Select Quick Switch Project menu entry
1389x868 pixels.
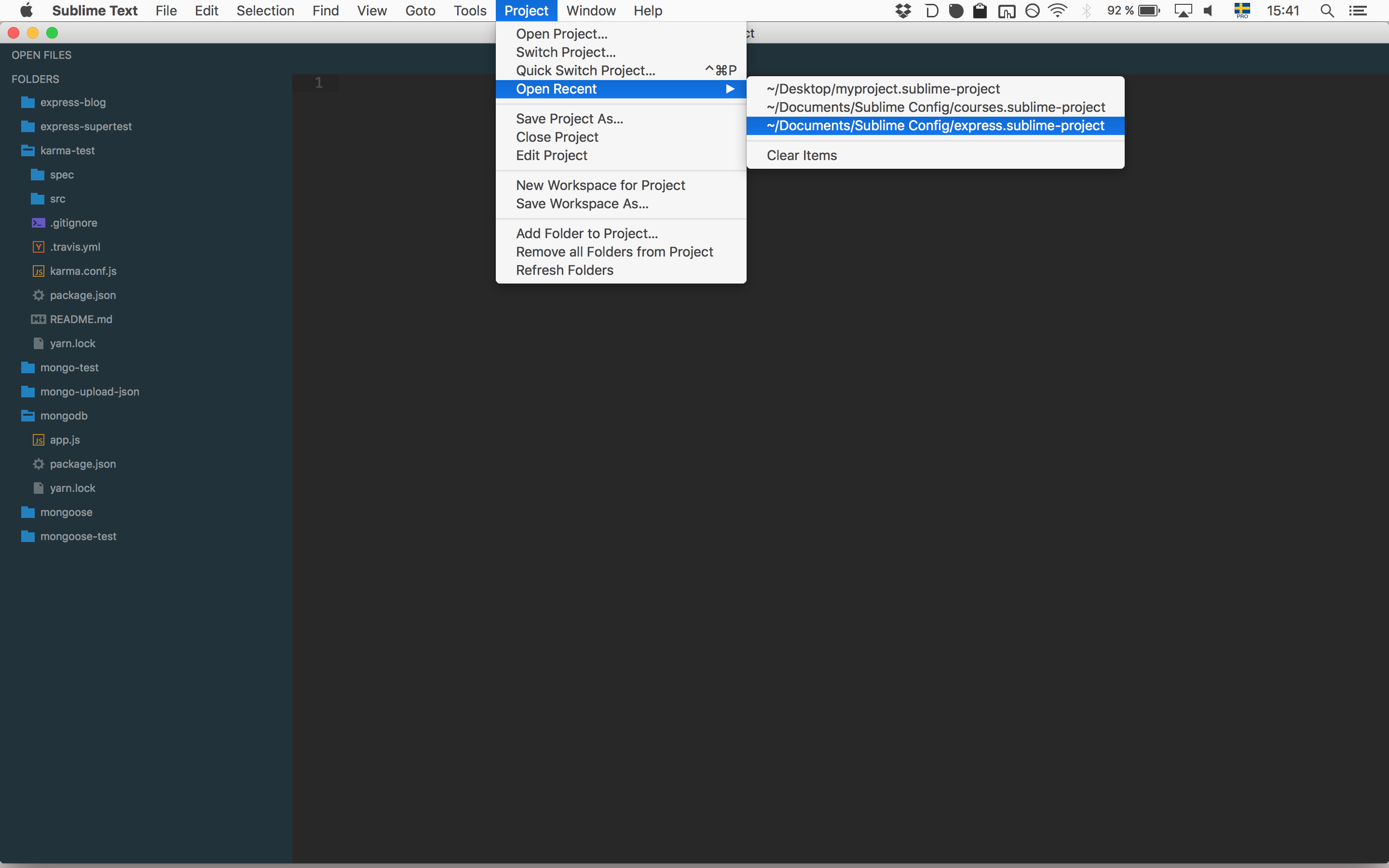[x=585, y=70]
